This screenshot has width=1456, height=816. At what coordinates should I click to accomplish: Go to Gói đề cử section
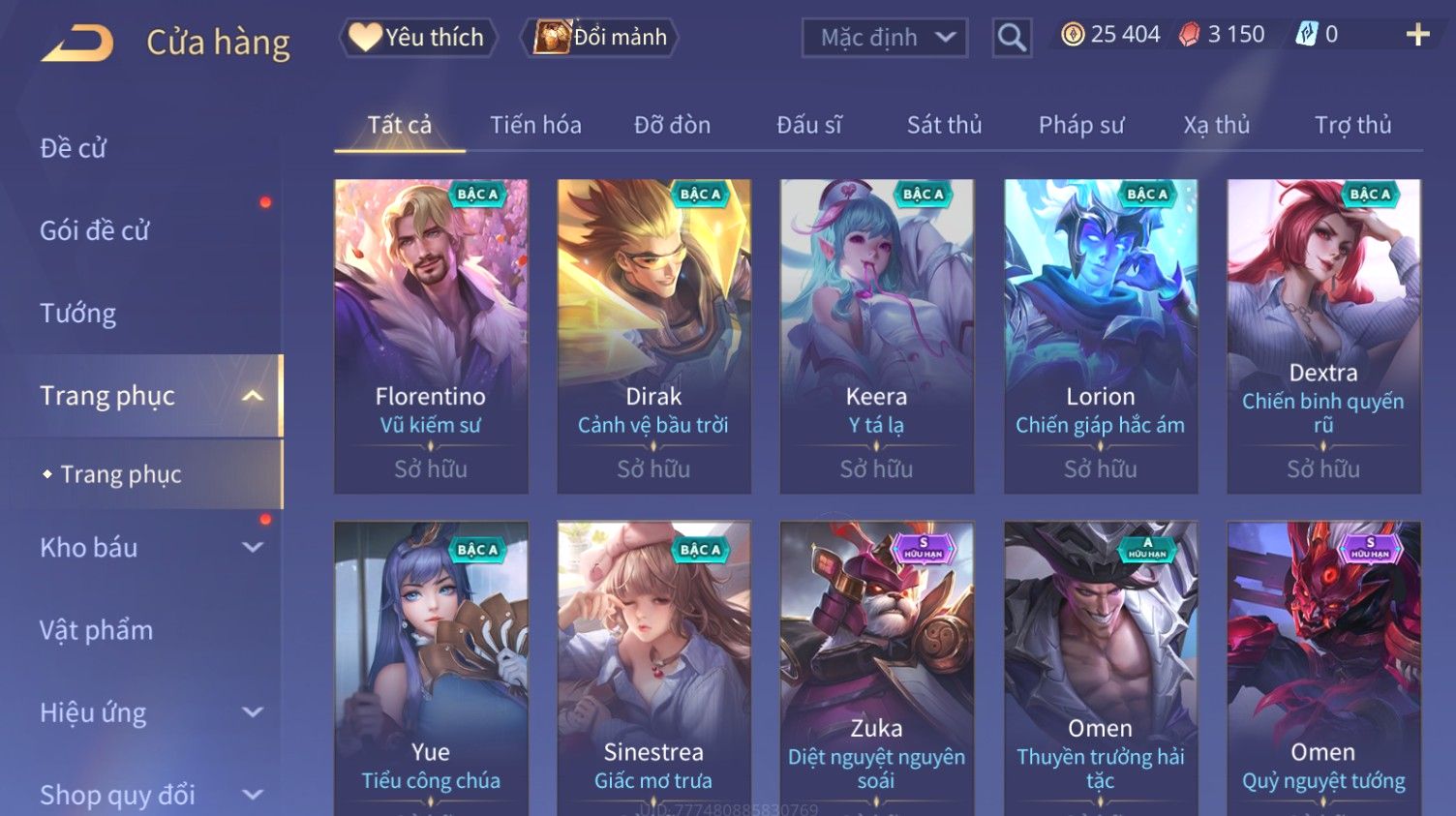coord(95,230)
